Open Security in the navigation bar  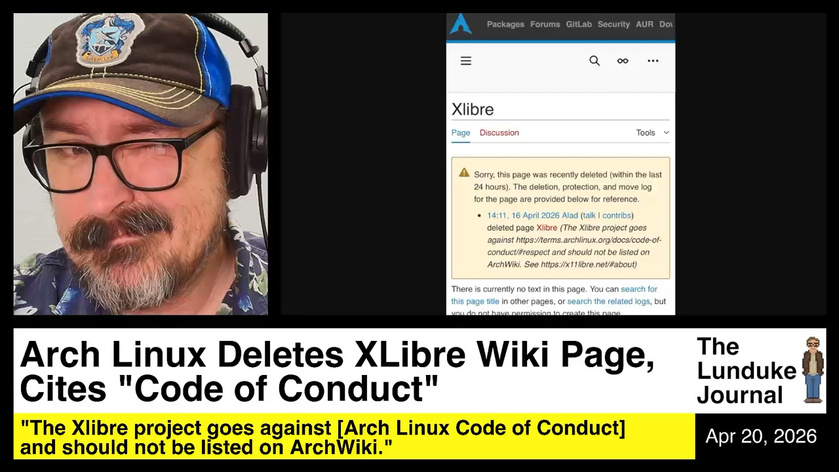[x=613, y=25]
